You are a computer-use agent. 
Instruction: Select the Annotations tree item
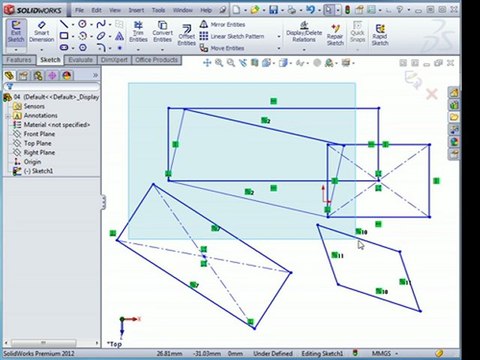click(40, 116)
